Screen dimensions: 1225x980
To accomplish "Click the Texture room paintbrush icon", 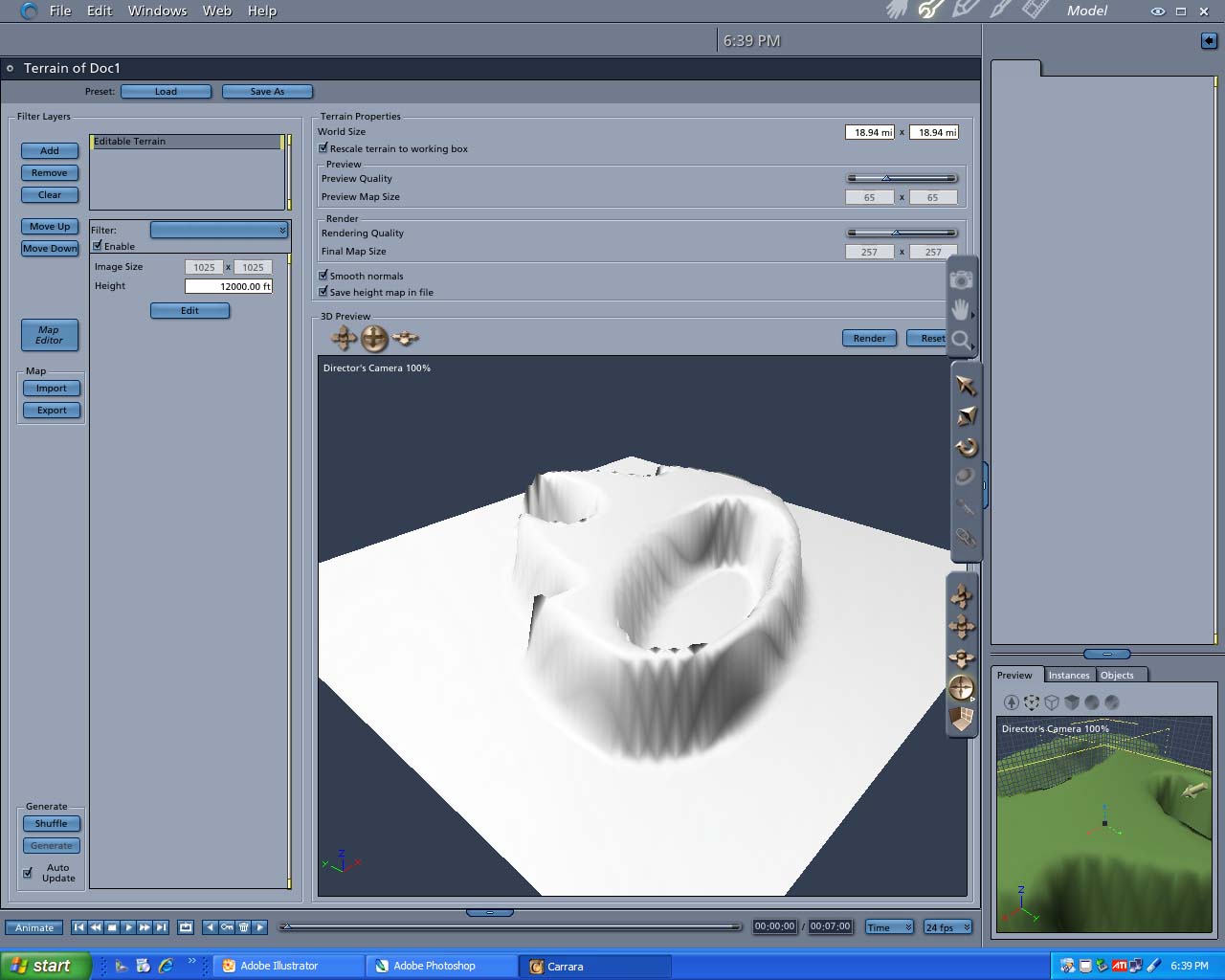I will click(1000, 11).
